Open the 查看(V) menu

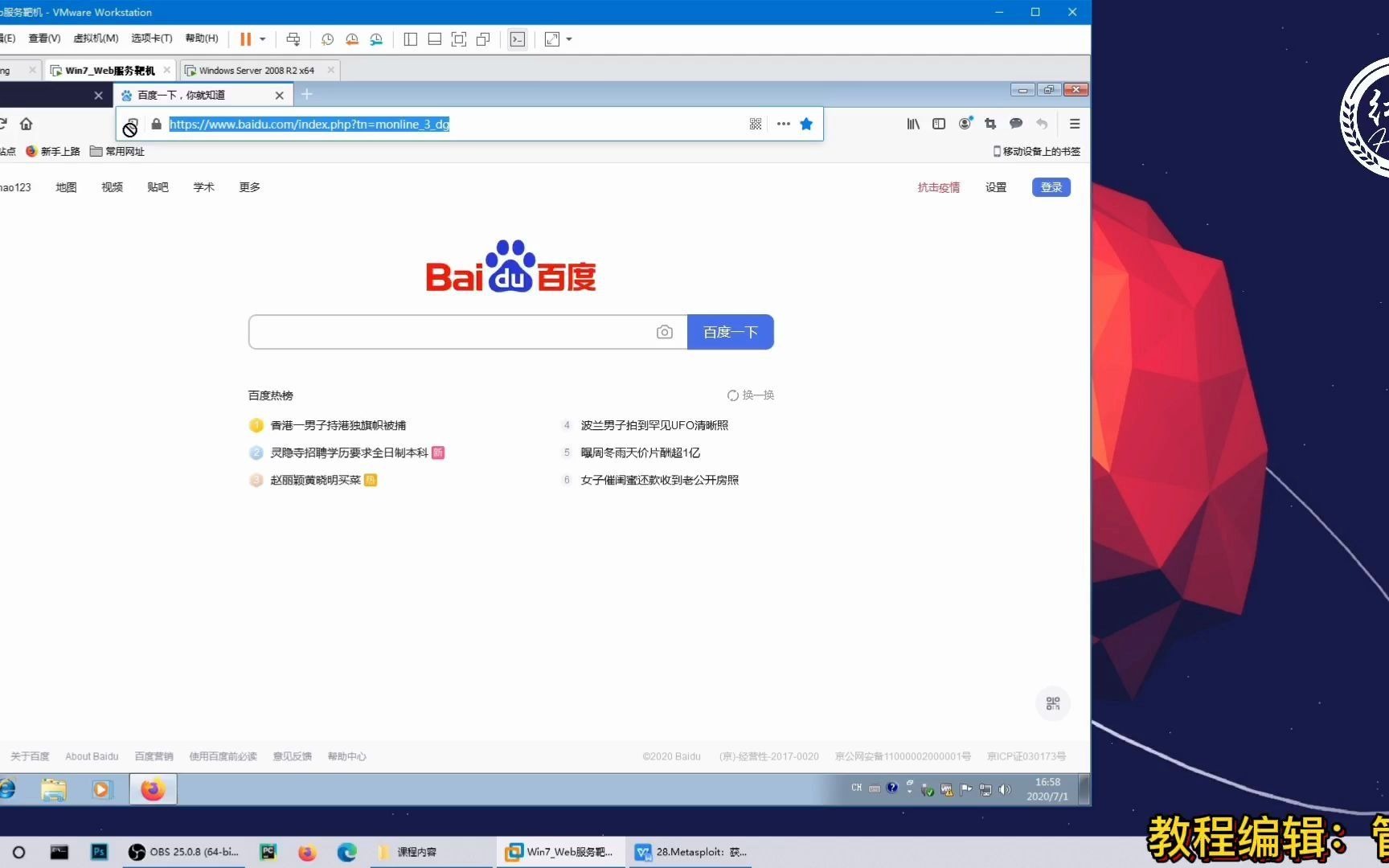(44, 38)
